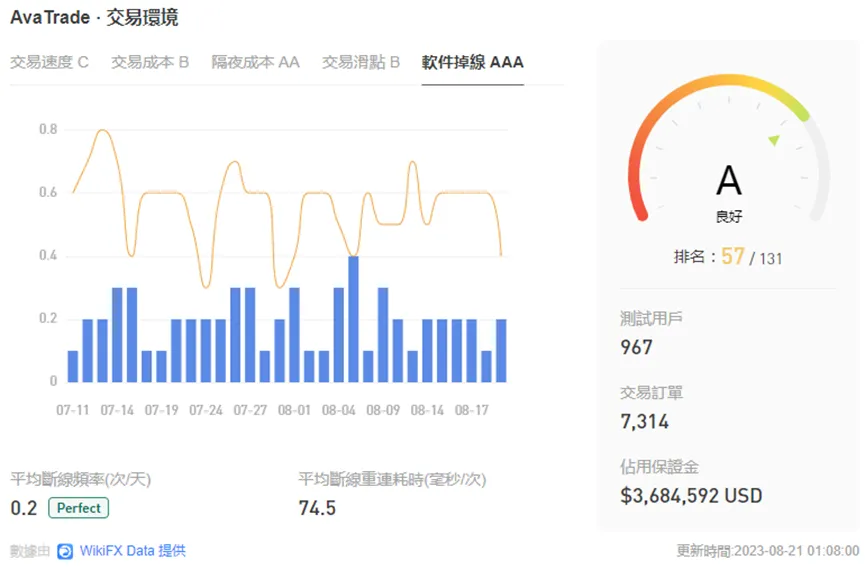Click the 平均斷線重連耗時(毫秒/次) label
The height and width of the screenshot is (569, 865).
(392, 479)
